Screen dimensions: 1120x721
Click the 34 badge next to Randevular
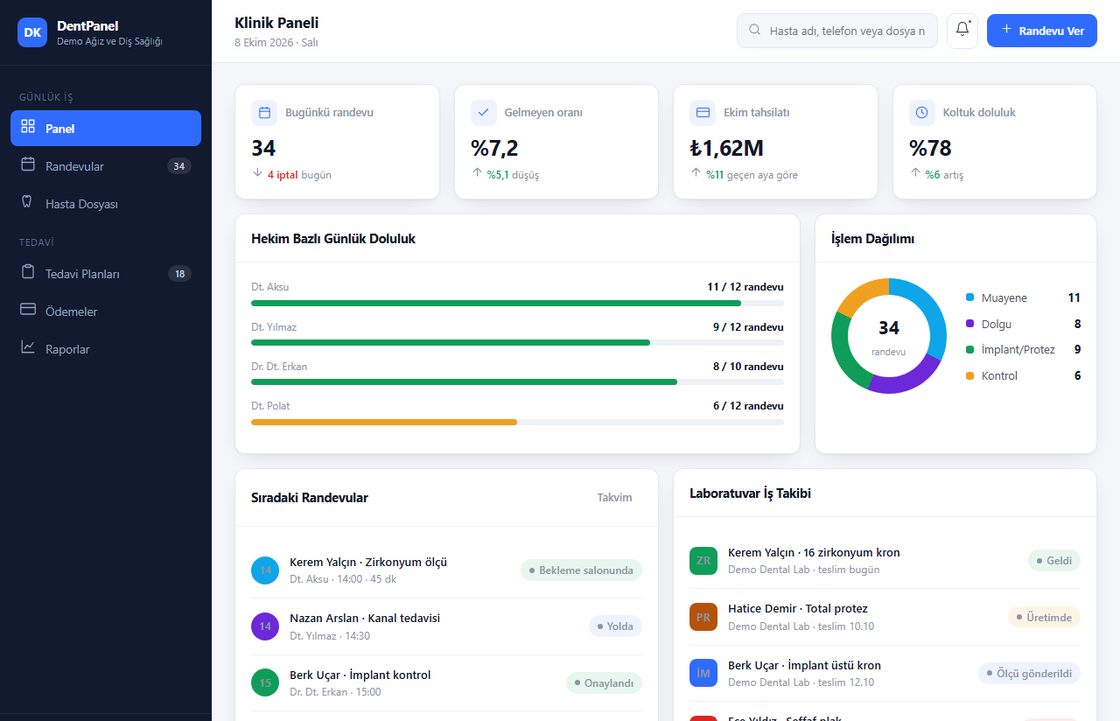coord(179,166)
